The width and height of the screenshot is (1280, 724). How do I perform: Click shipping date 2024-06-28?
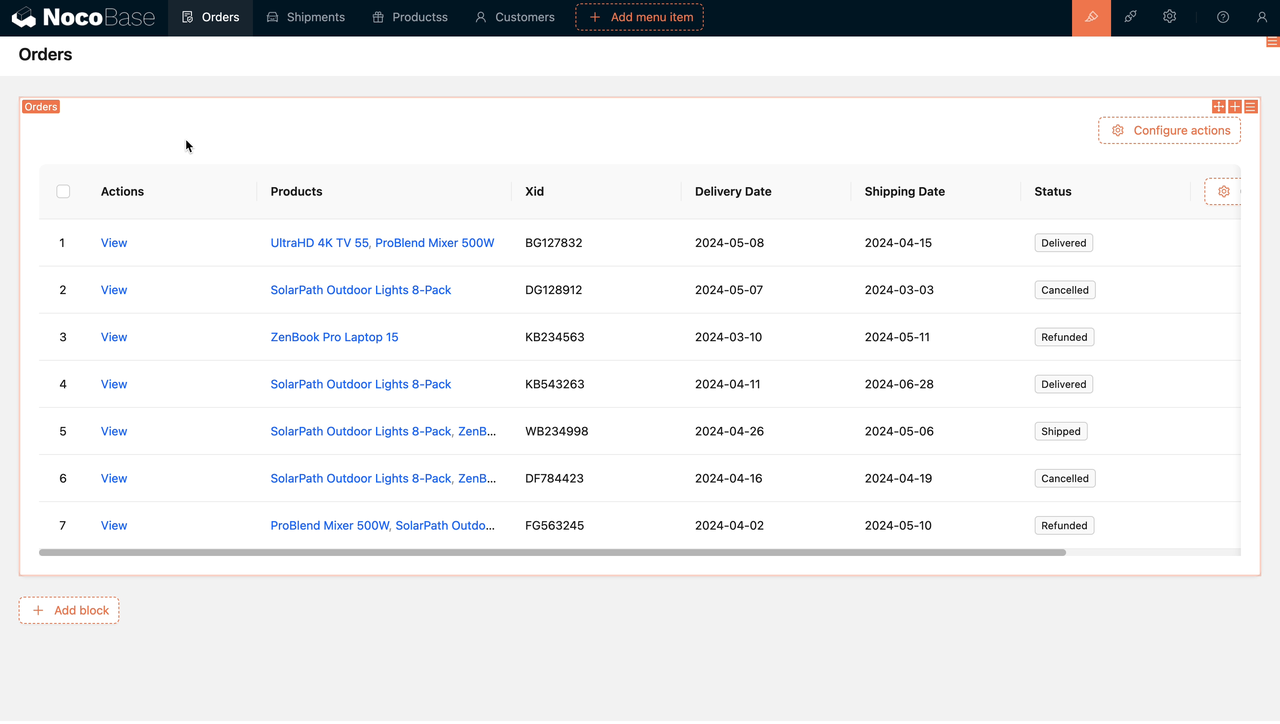(x=899, y=384)
